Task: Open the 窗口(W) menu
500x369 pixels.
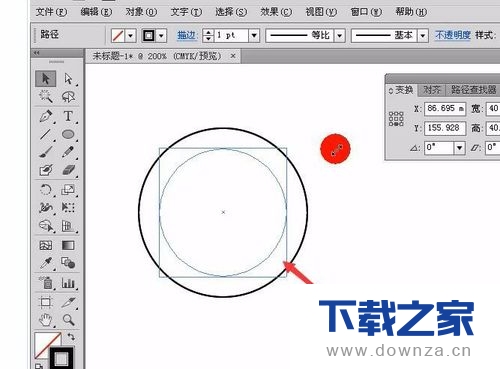Action: point(366,12)
